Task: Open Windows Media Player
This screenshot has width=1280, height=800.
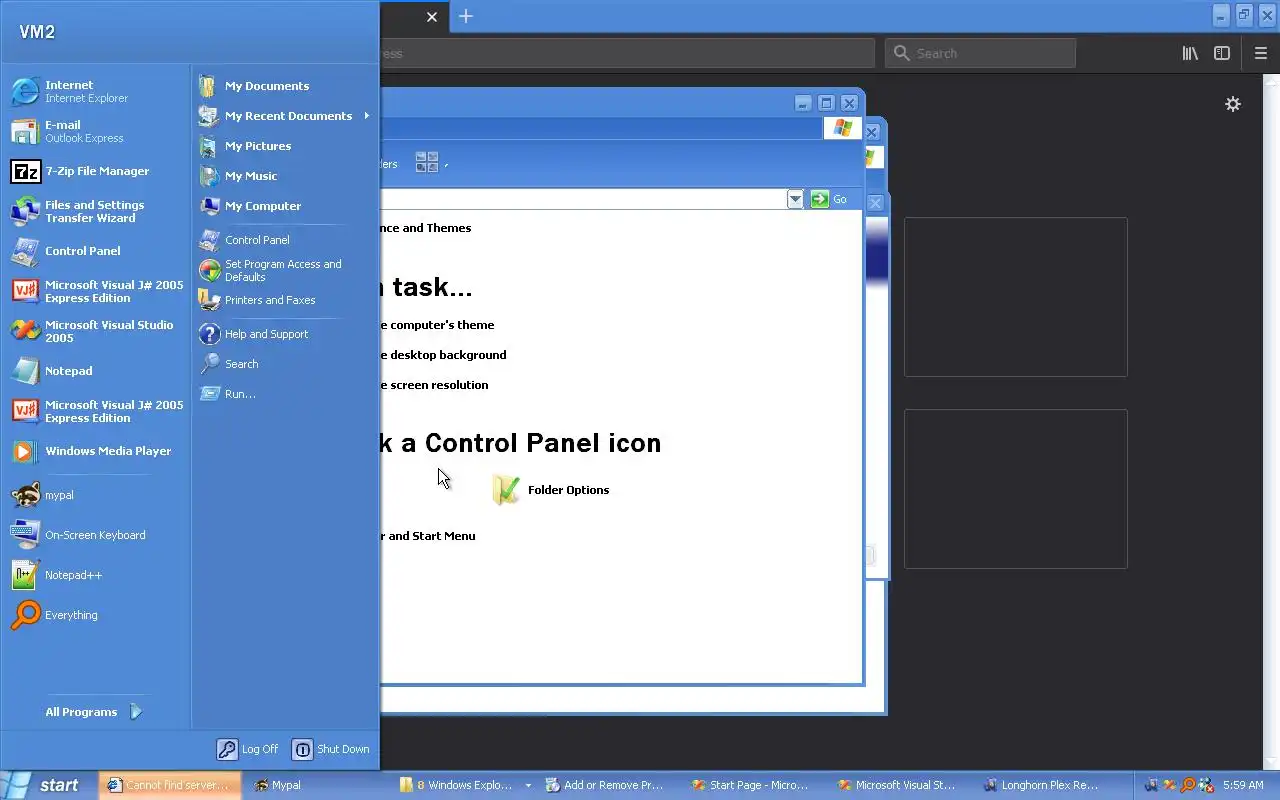Action: tap(95, 451)
